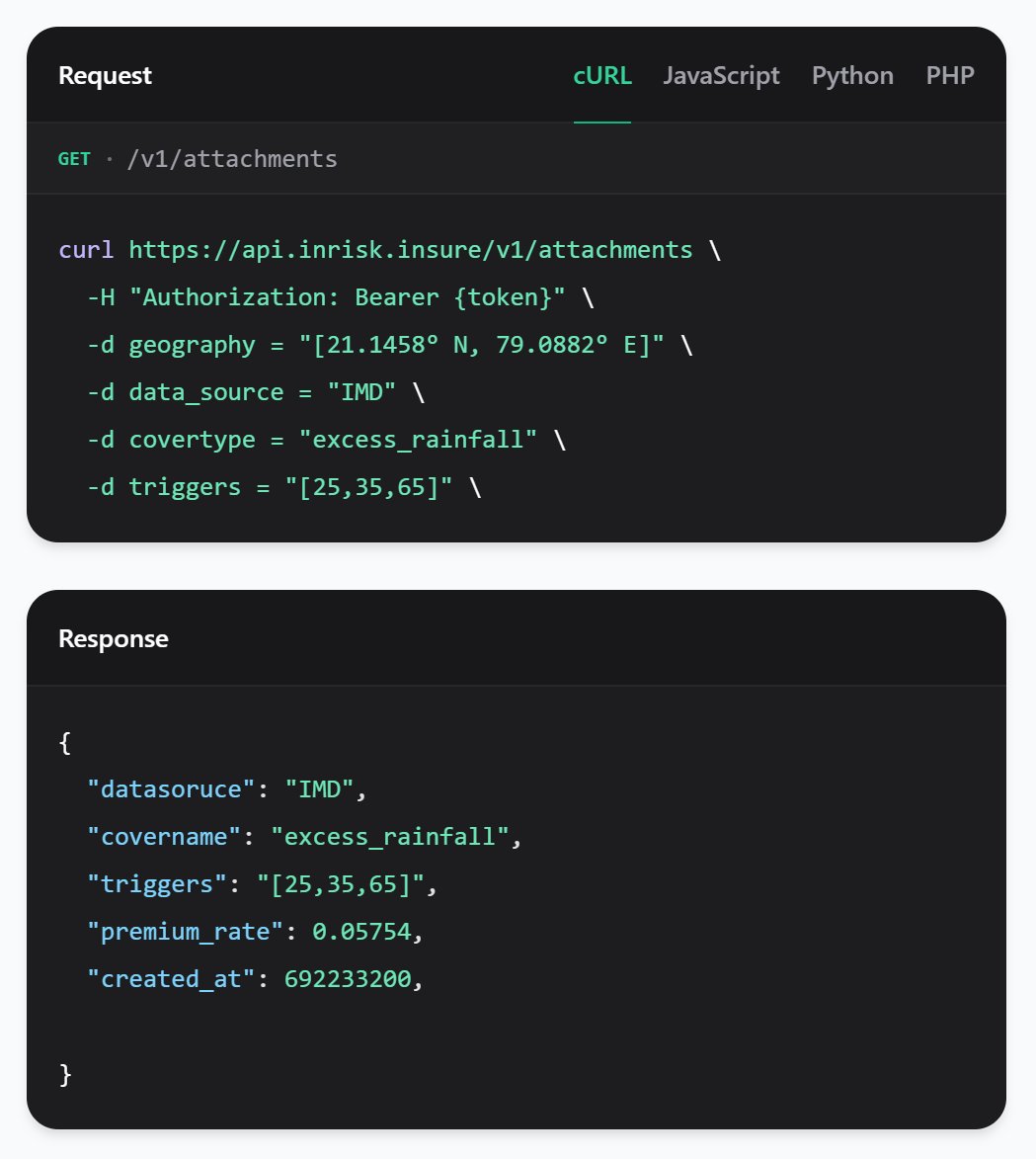This screenshot has height=1159, width=1036.
Task: Click the "covername" key in the response
Action: (165, 837)
